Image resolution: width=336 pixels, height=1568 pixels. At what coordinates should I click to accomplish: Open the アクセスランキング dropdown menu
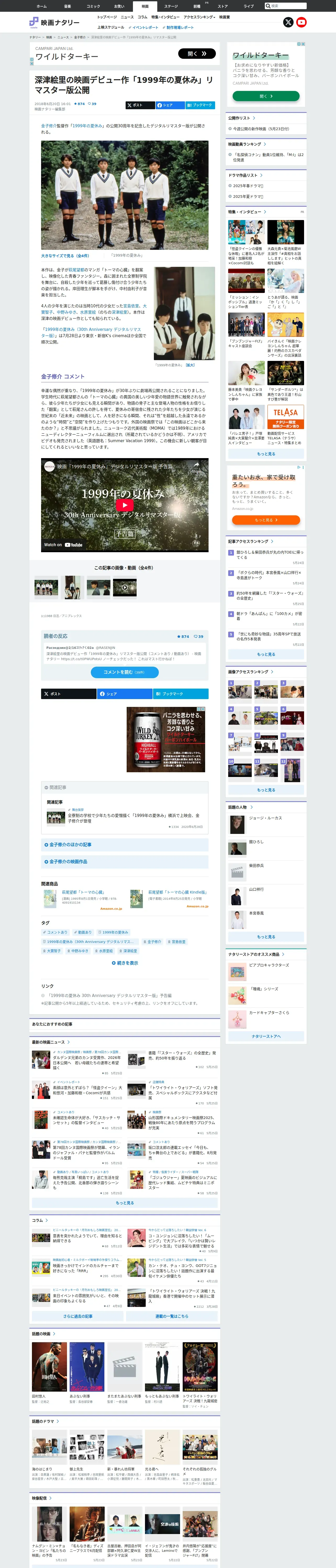(199, 17)
